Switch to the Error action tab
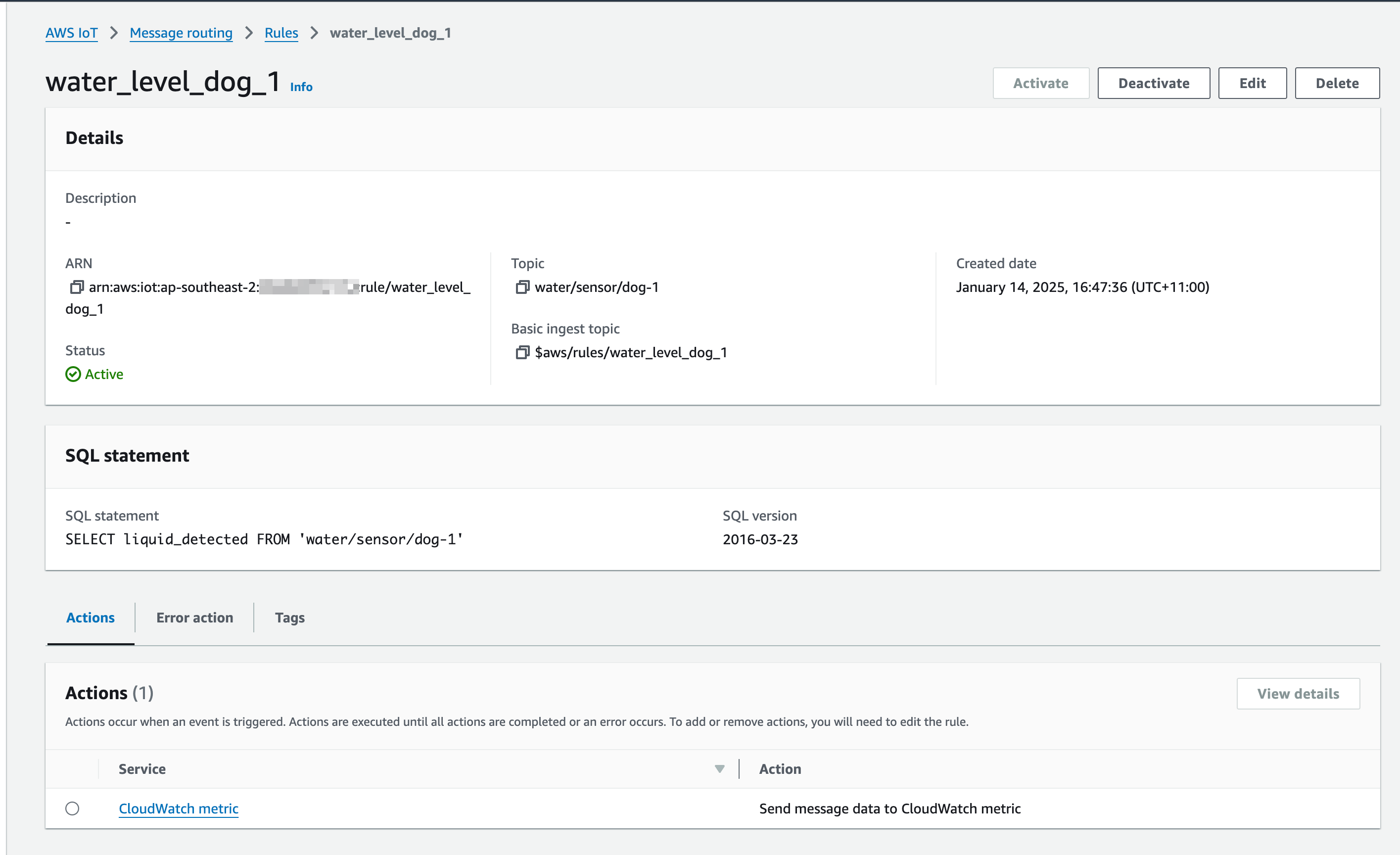 point(194,617)
